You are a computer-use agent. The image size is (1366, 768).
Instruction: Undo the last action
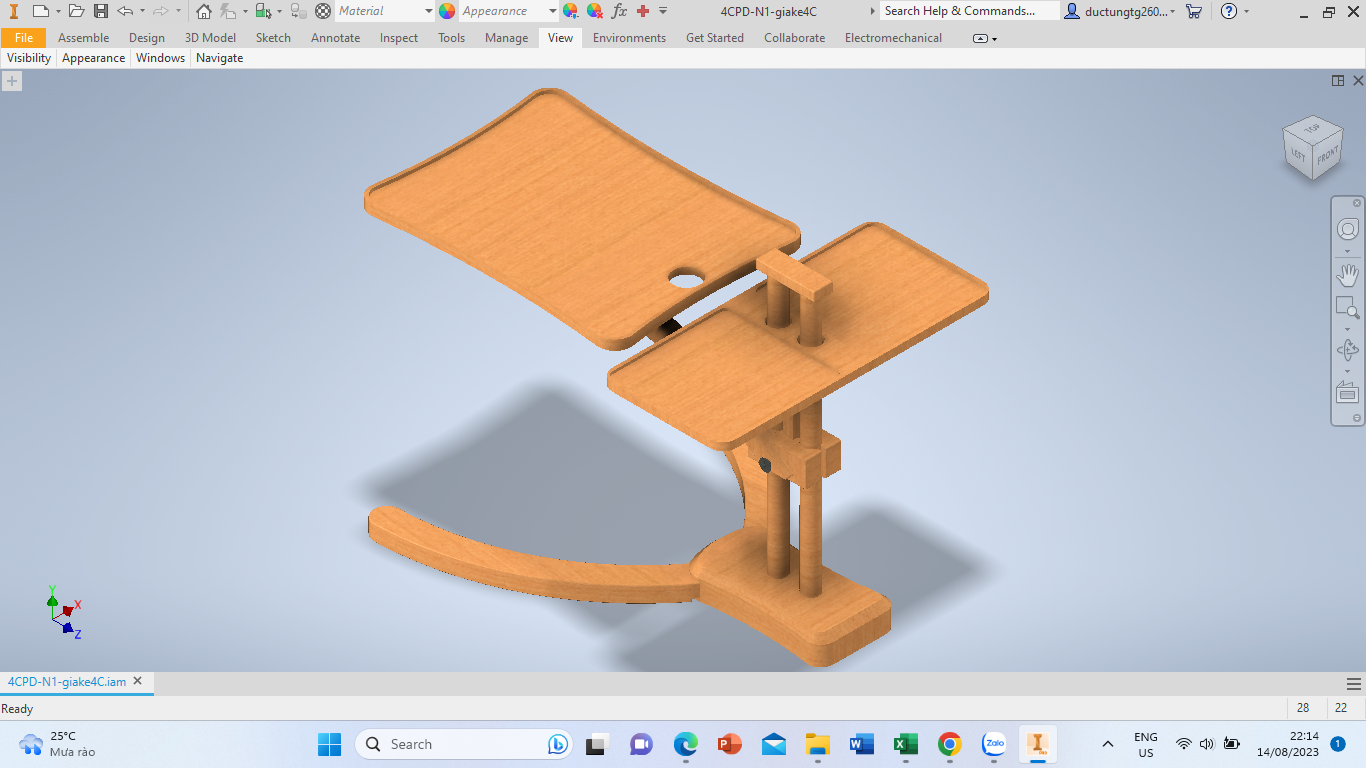pyautogui.click(x=125, y=11)
